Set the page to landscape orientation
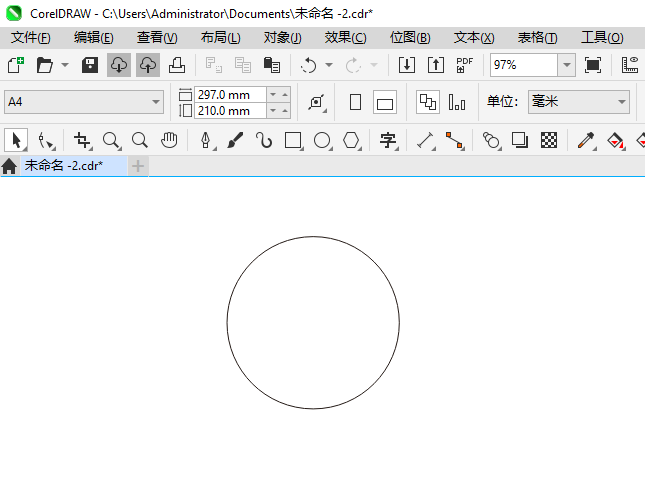 coord(385,102)
